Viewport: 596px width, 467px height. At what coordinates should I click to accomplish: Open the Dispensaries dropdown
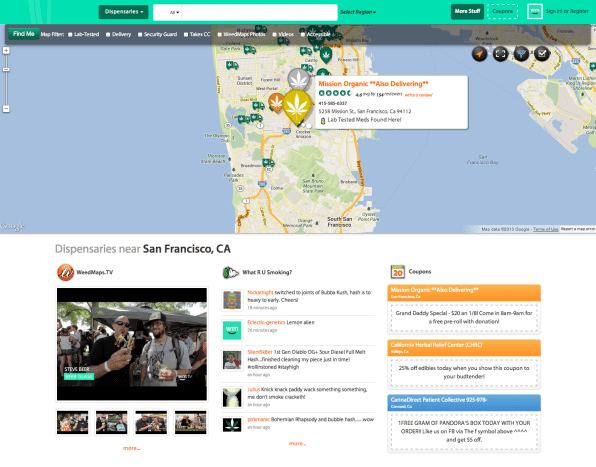click(124, 12)
